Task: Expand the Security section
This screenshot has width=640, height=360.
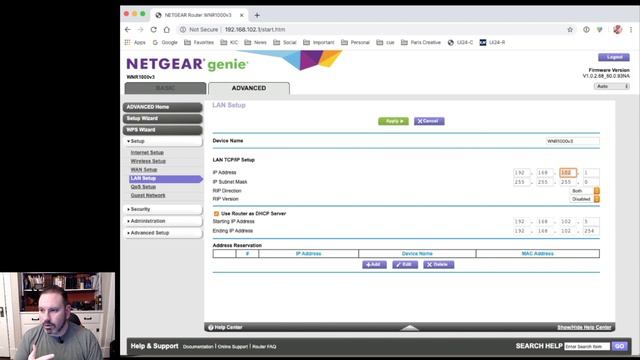Action: click(162, 209)
